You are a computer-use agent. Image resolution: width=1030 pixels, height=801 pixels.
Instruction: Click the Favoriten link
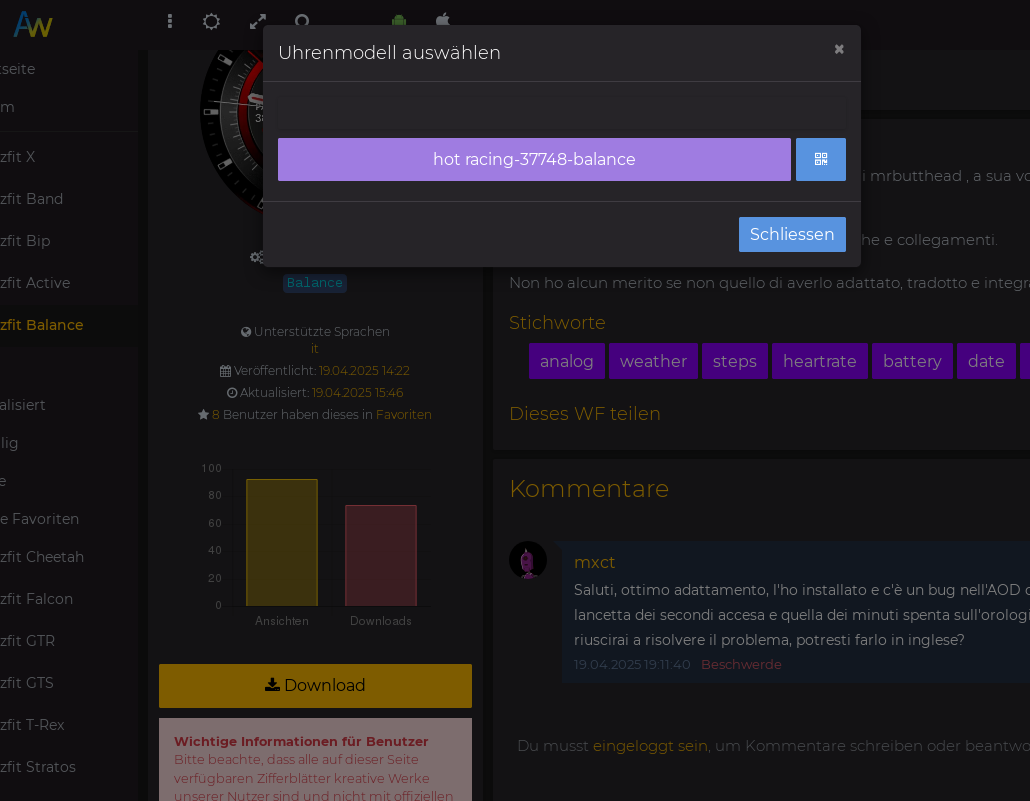[404, 414]
